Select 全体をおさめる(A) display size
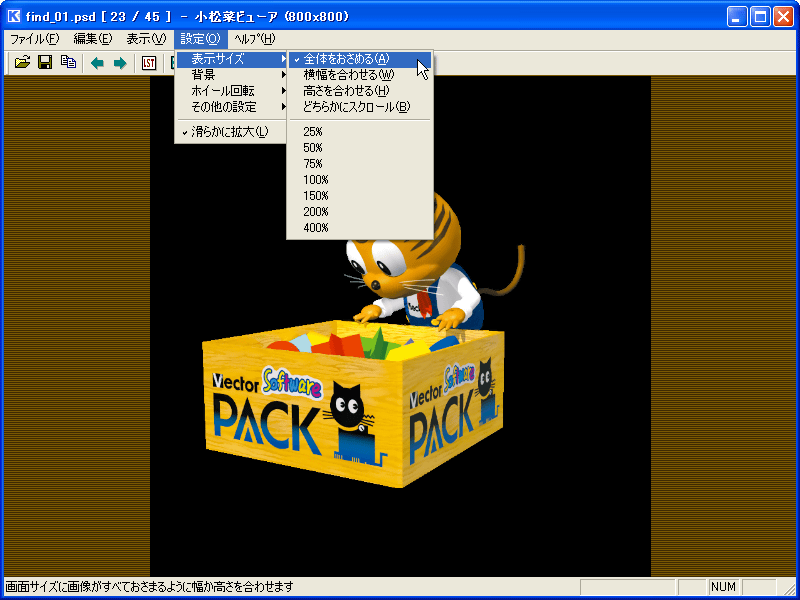The height and width of the screenshot is (600, 800). tap(360, 59)
